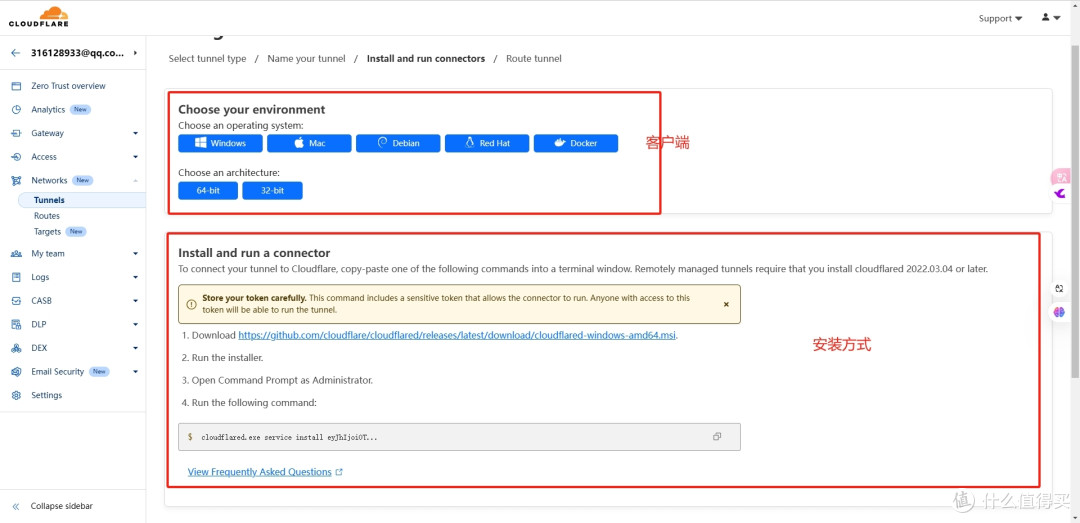The image size is (1080, 523).
Task: Expand the CASB menu arrow
Action: click(135, 301)
